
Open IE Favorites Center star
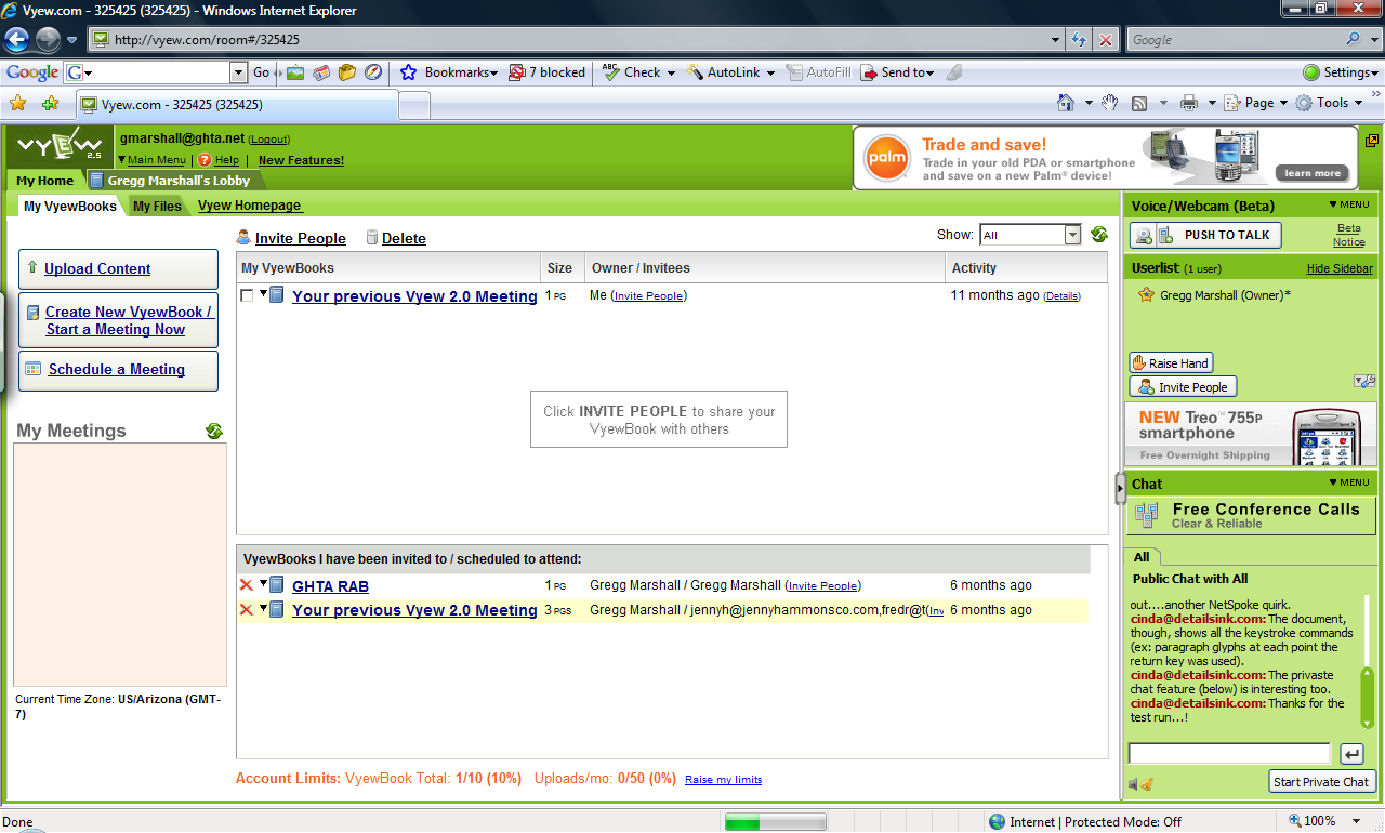pyautogui.click(x=17, y=103)
